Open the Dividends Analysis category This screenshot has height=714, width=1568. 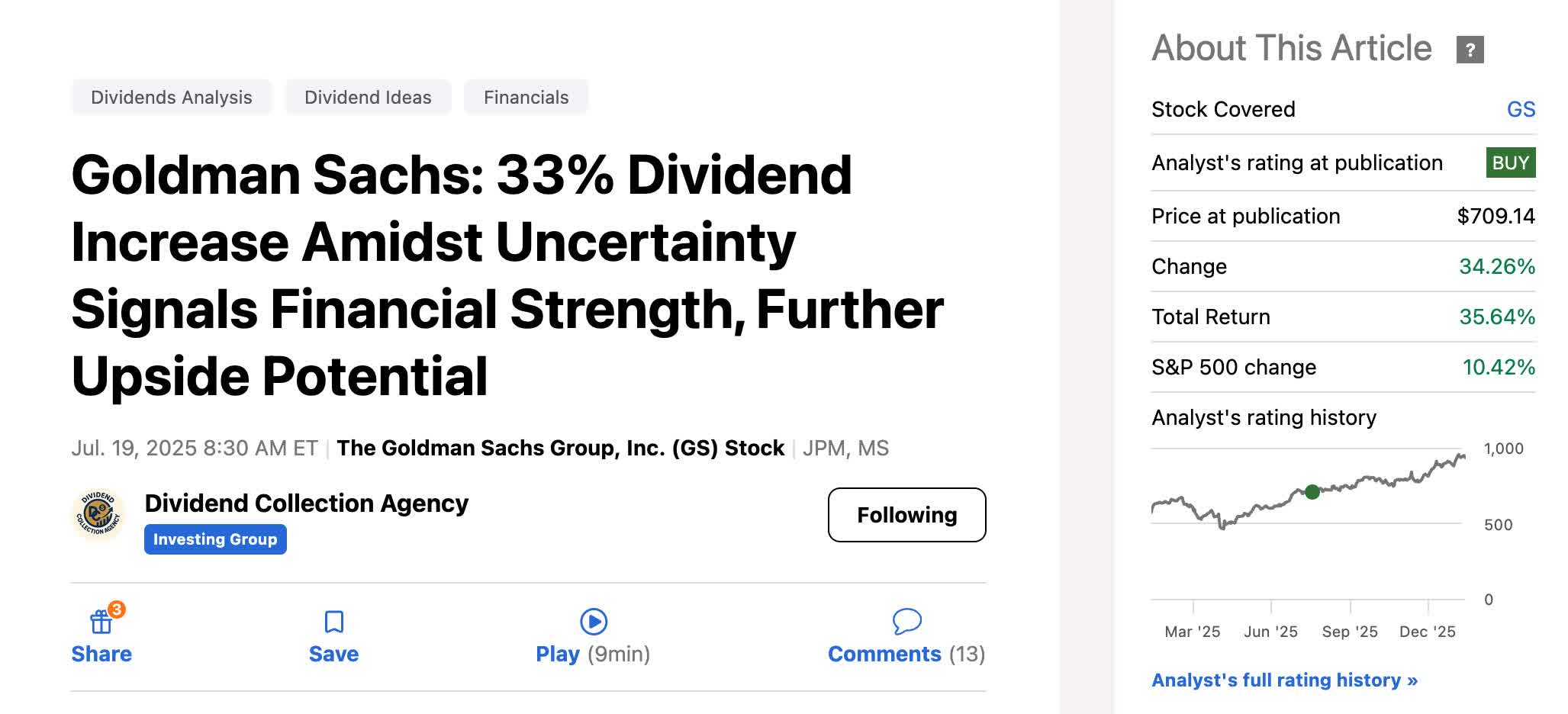click(x=171, y=97)
